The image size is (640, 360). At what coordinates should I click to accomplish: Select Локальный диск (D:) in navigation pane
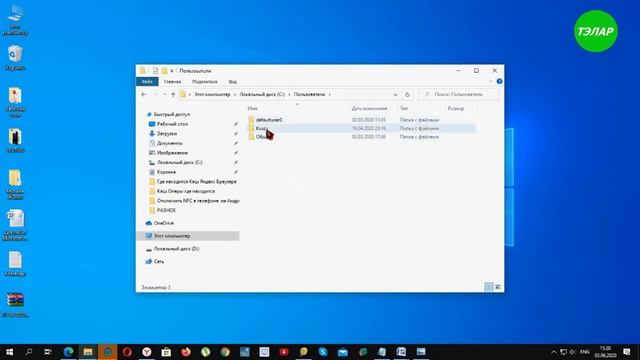tap(176, 249)
